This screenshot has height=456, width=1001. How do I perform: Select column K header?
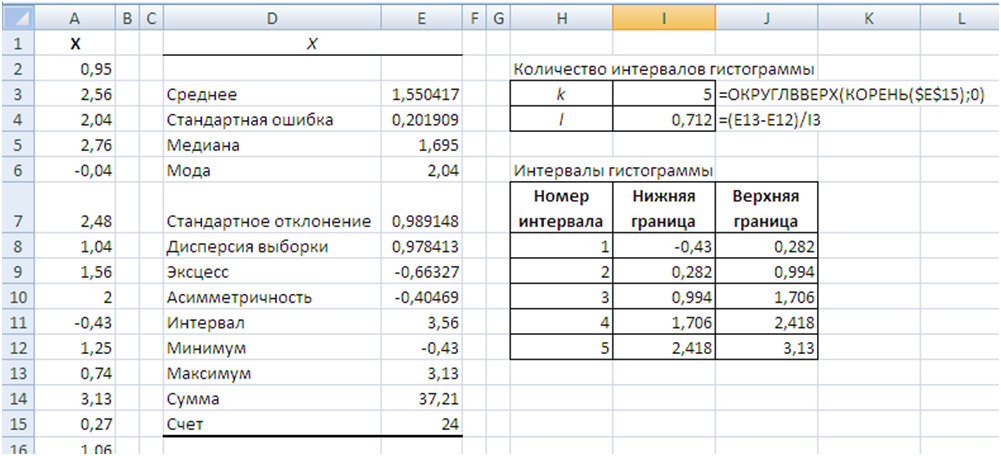coord(869,20)
